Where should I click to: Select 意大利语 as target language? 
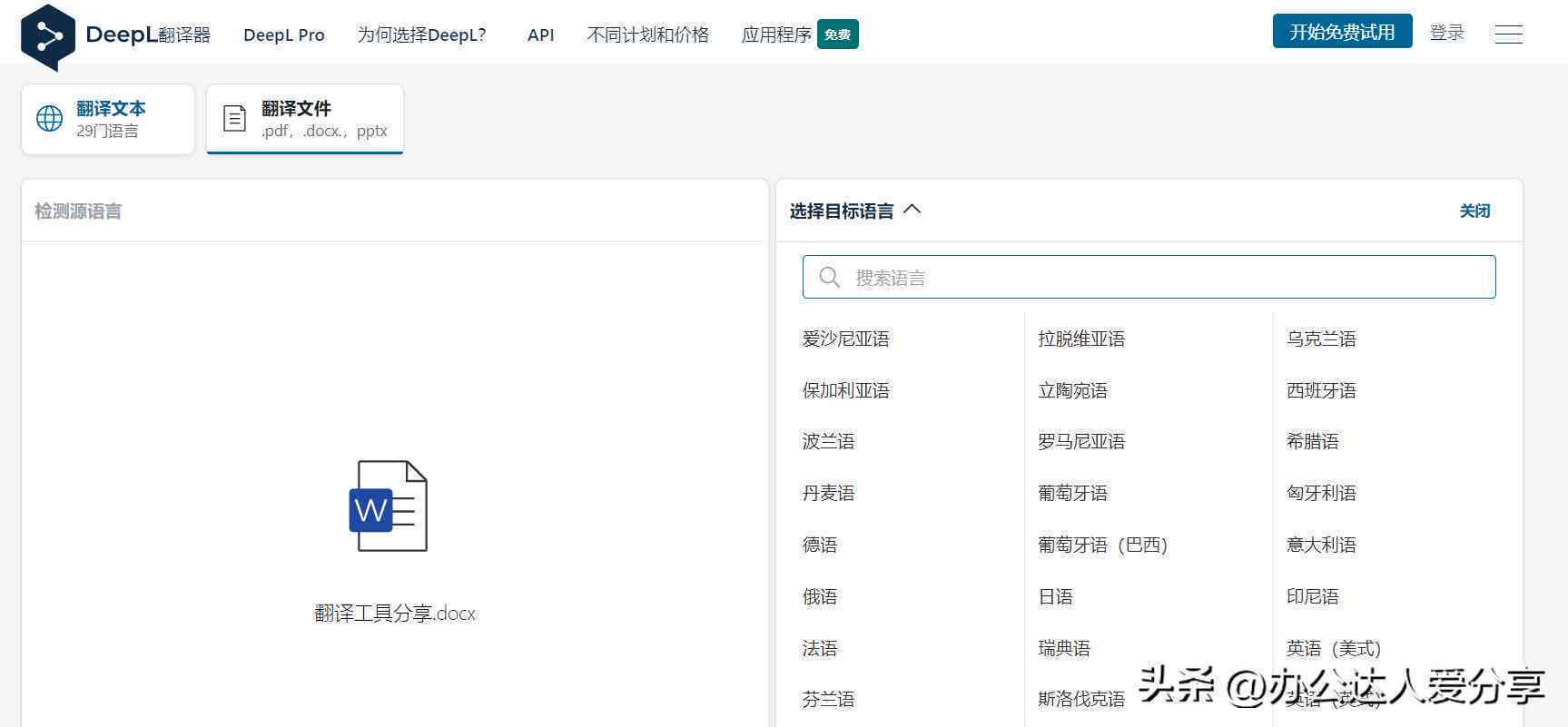[1321, 545]
